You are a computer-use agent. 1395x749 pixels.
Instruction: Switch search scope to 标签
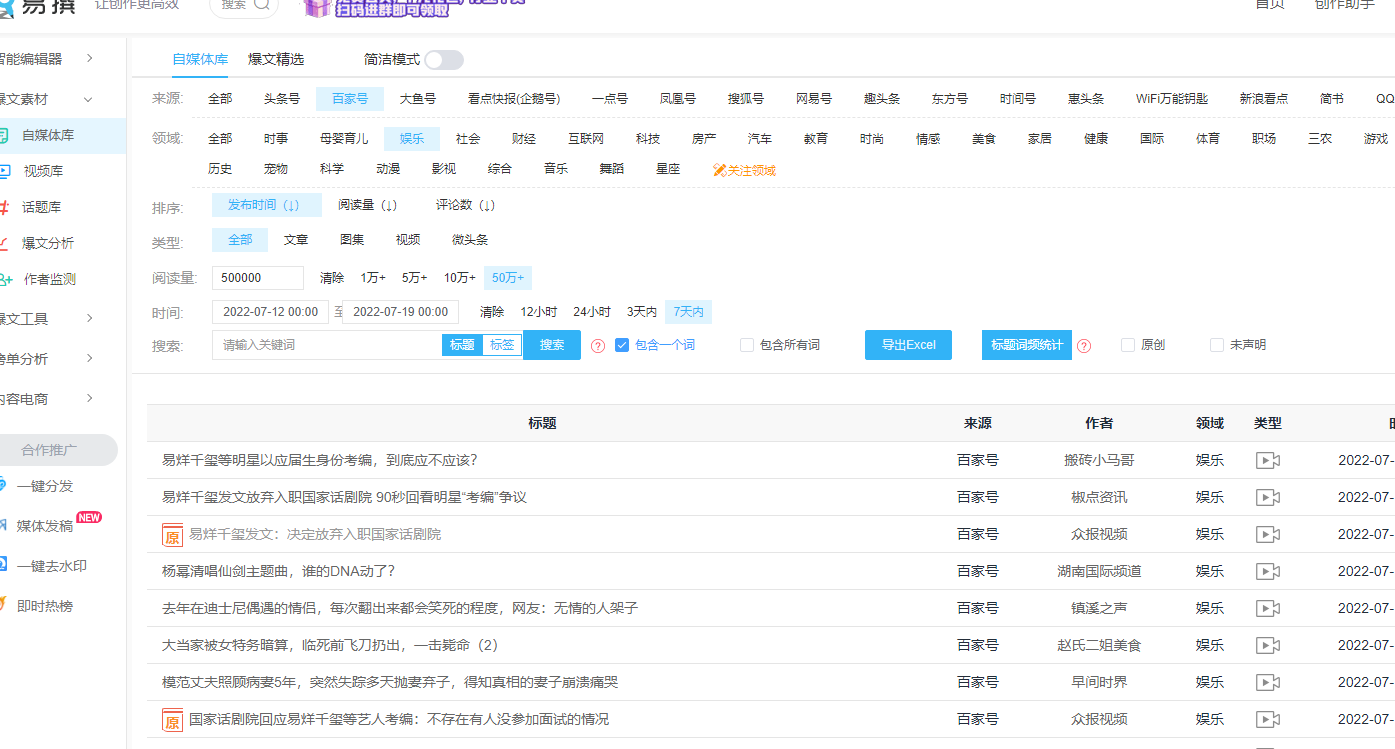[x=502, y=345]
